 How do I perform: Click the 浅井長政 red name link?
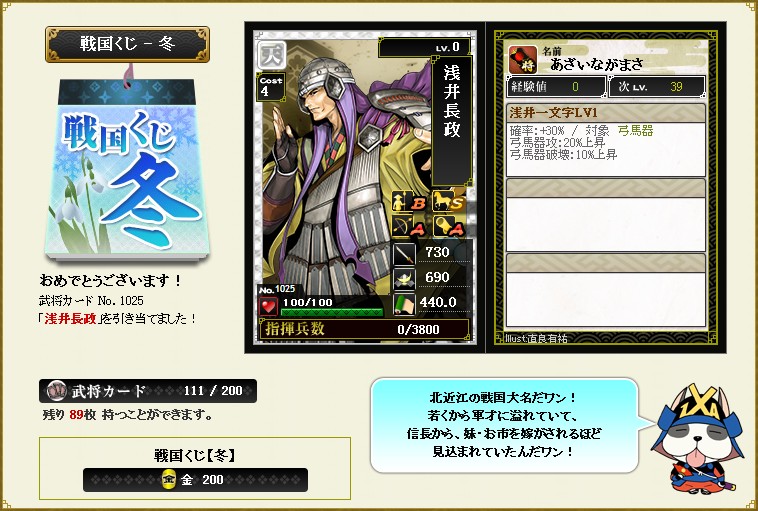coord(71,319)
